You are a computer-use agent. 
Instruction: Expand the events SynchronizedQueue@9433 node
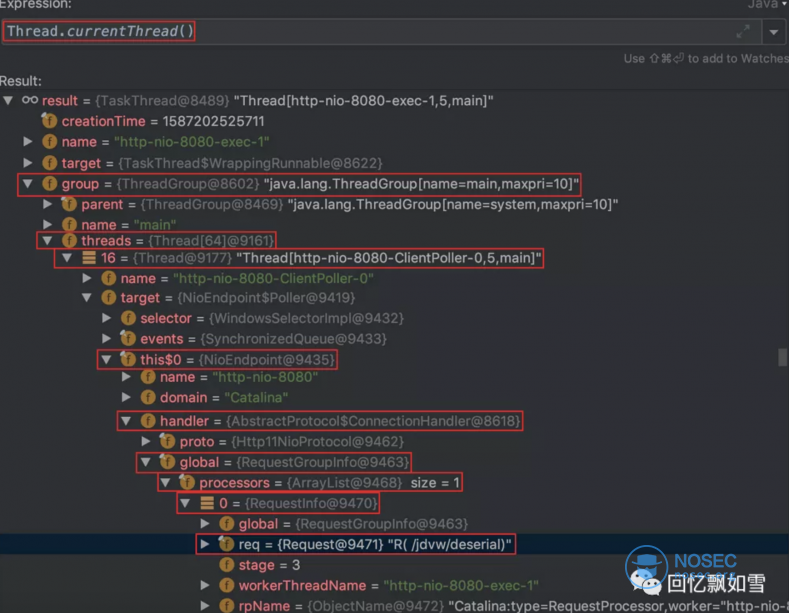[x=106, y=339]
